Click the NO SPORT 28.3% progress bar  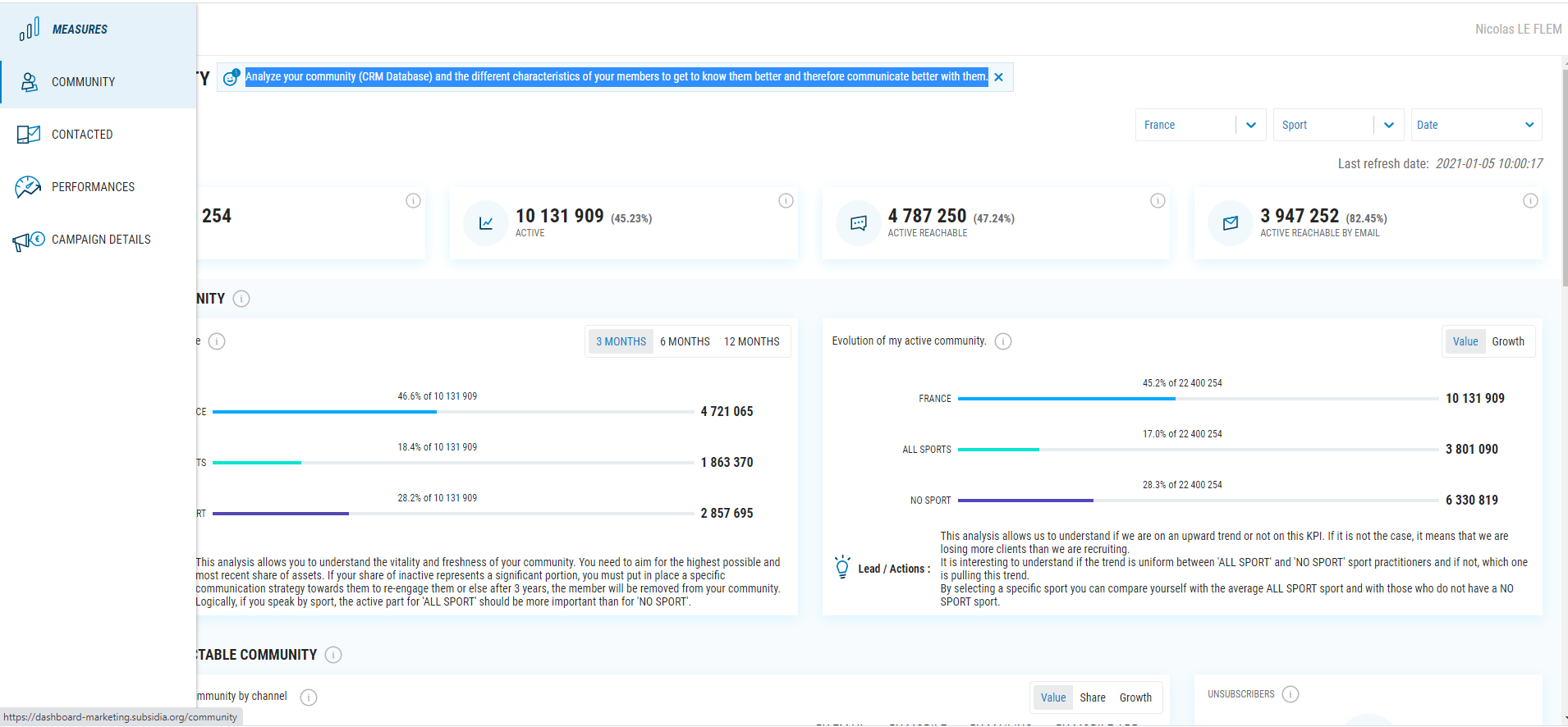coord(1198,501)
